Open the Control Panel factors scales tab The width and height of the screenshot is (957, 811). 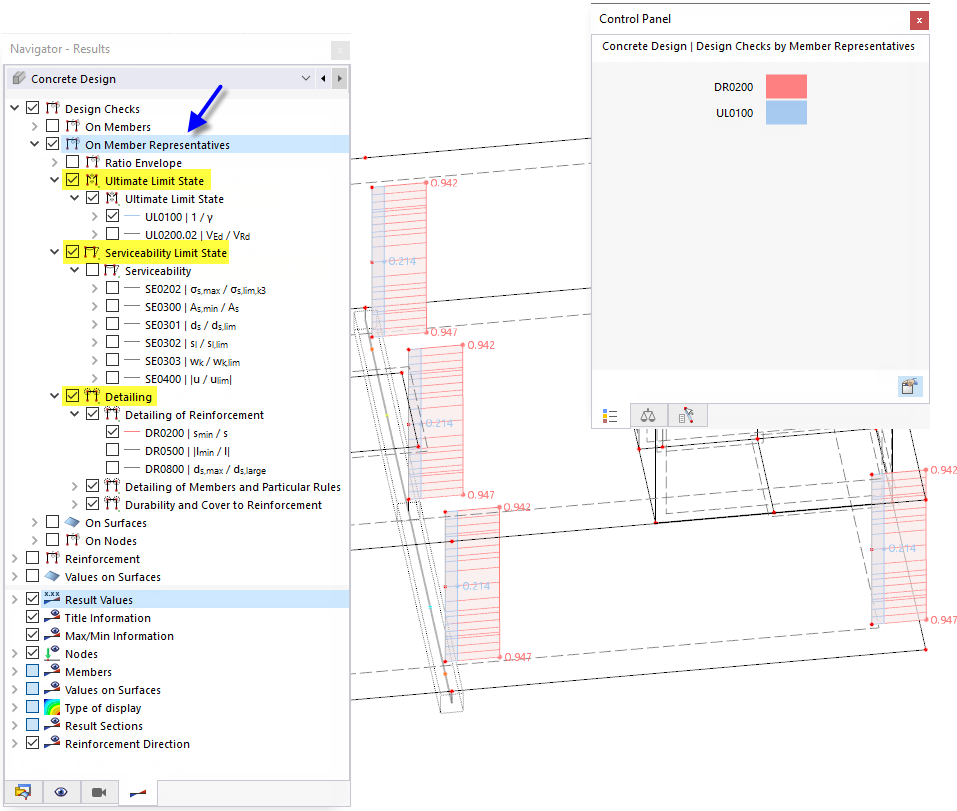coord(648,416)
